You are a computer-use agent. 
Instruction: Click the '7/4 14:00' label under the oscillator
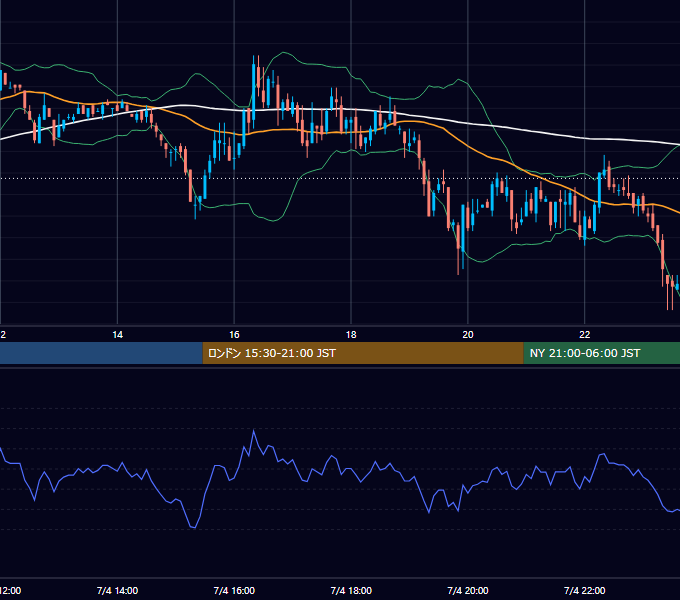118,590
